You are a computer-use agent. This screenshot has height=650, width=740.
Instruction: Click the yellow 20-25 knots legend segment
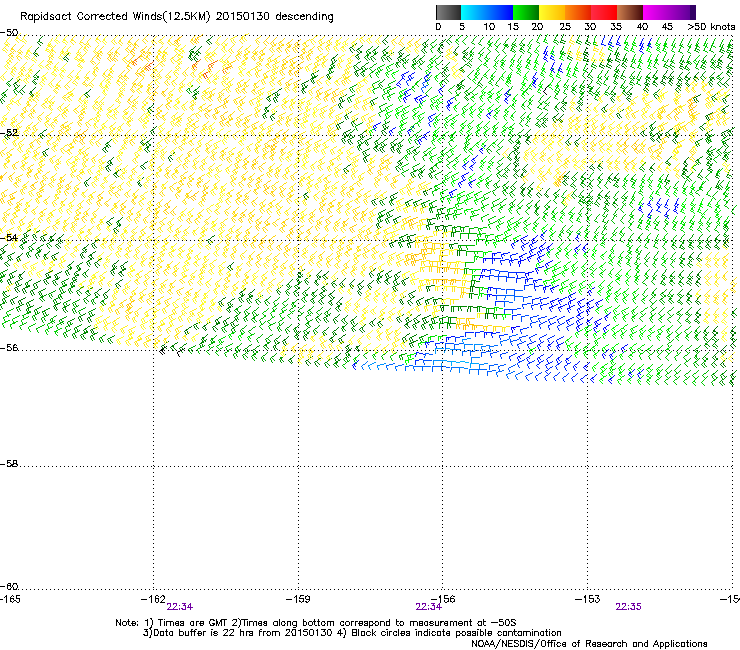(x=552, y=12)
